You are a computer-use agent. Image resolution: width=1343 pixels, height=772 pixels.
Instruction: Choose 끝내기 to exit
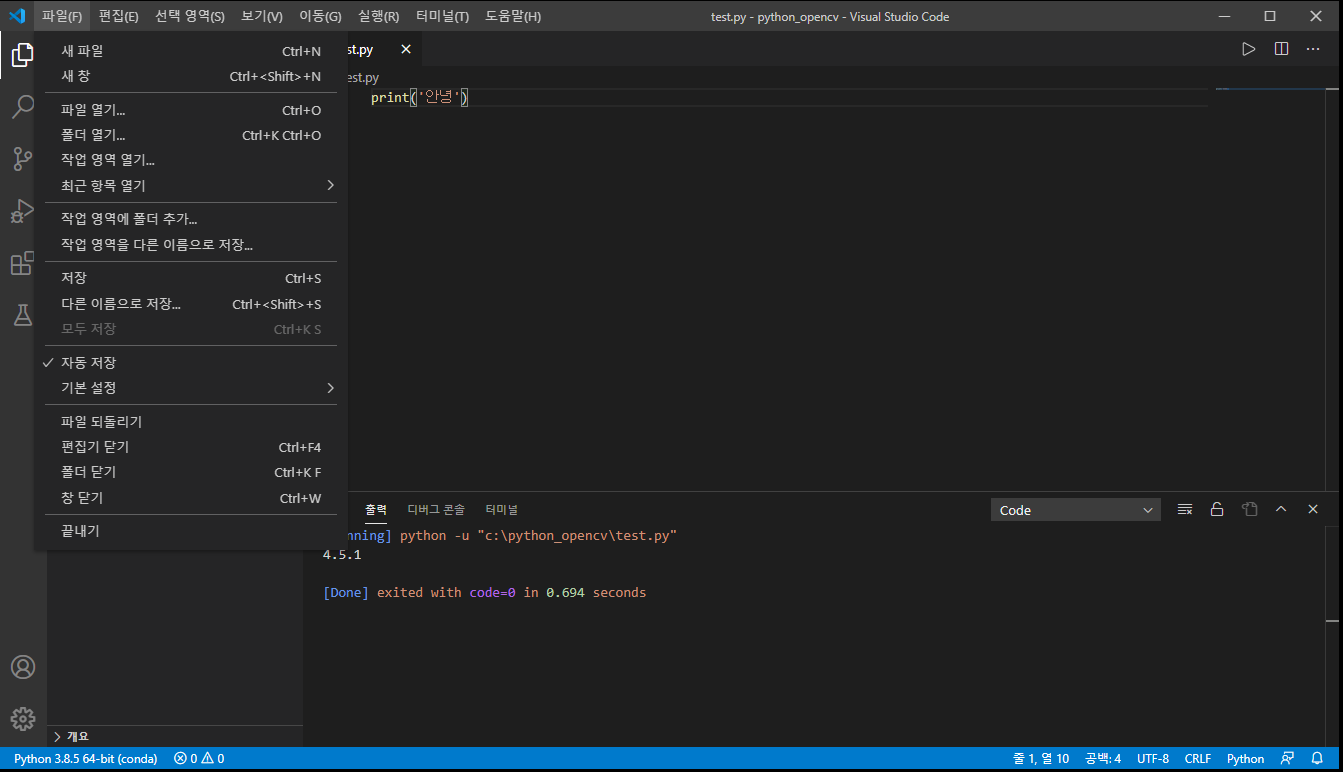(190, 531)
